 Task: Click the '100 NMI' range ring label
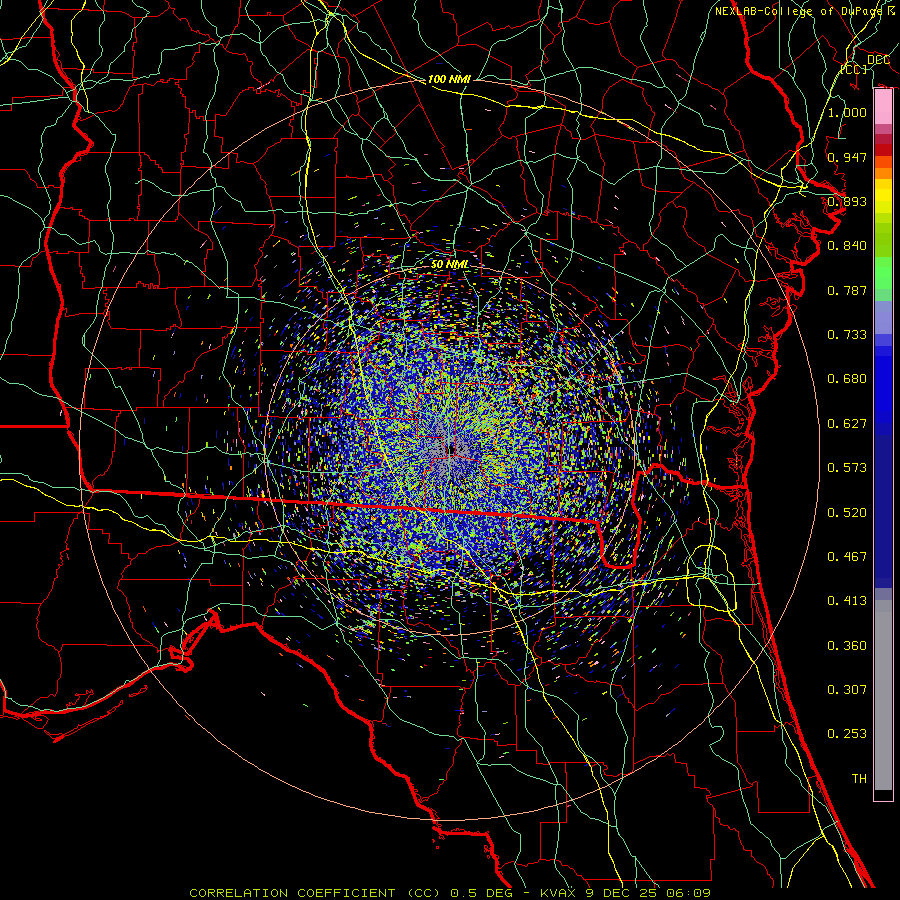pyautogui.click(x=449, y=79)
